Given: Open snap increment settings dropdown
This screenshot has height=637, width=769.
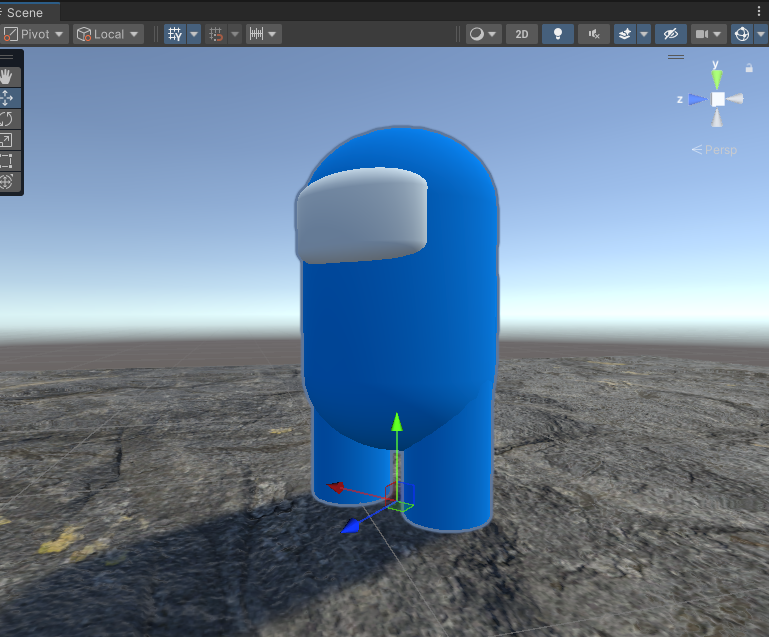Looking at the screenshot, I should pyautogui.click(x=263, y=34).
